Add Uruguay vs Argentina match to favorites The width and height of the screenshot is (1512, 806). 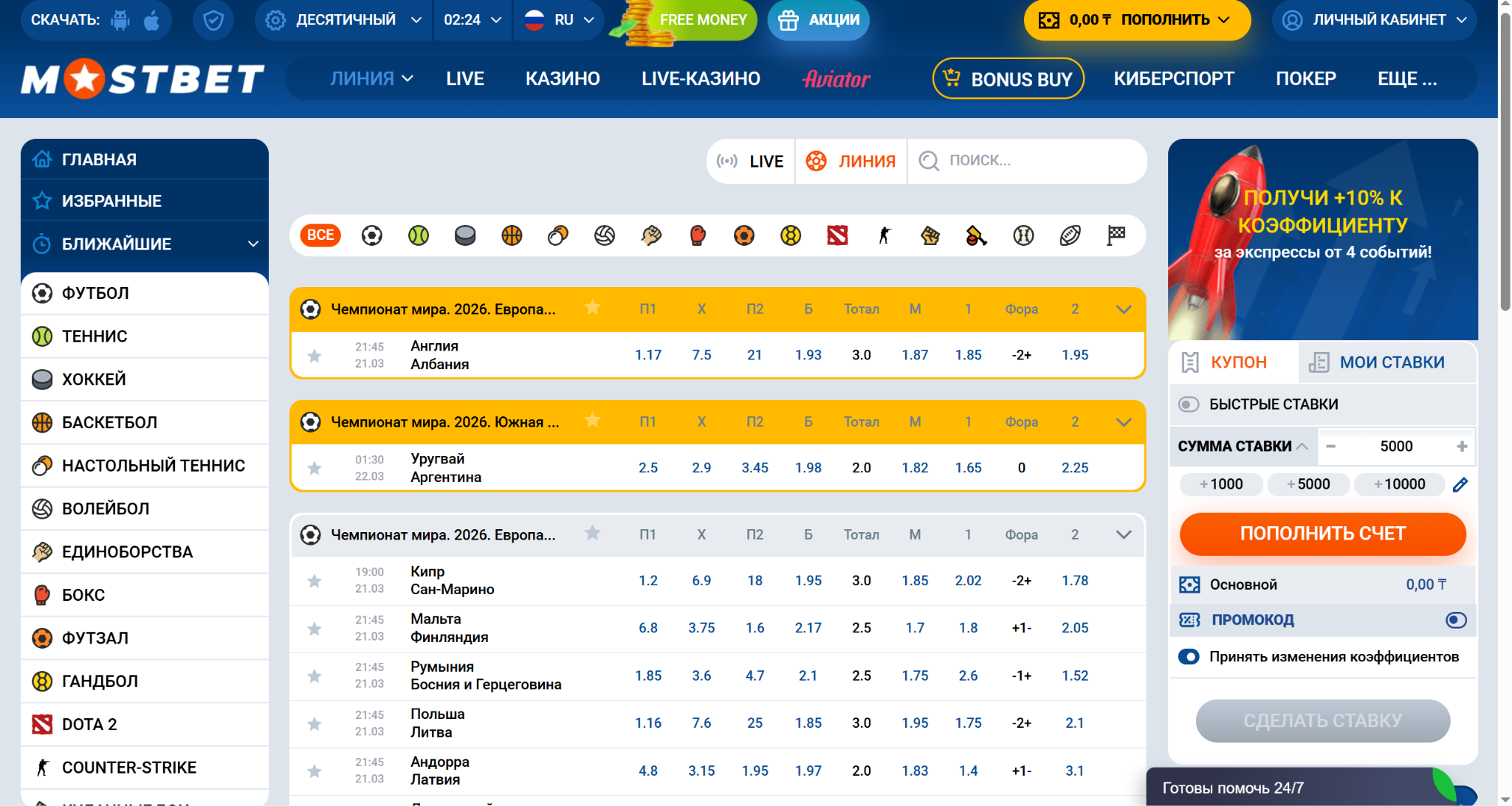[315, 468]
